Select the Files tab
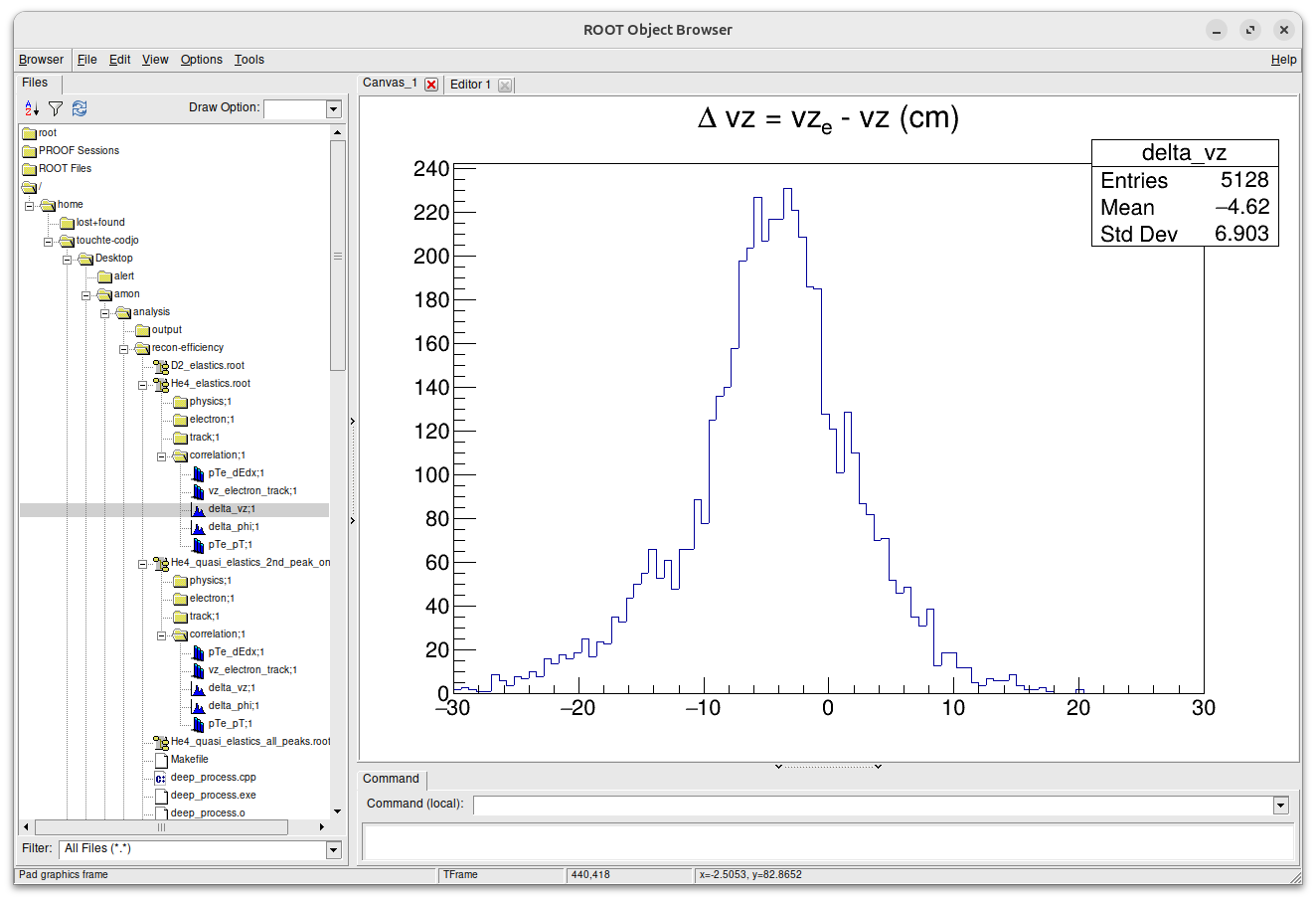This screenshot has width=1316, height=901. (x=35, y=83)
